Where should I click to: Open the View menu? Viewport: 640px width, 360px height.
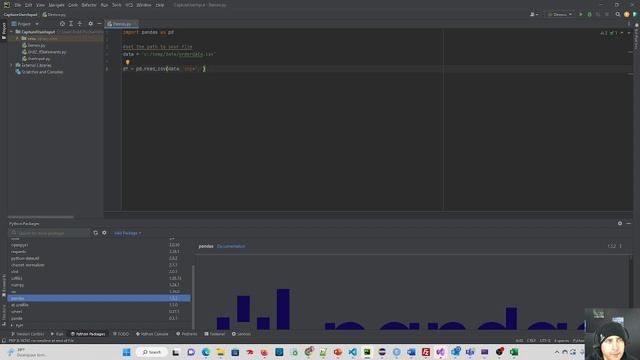coord(40,5)
